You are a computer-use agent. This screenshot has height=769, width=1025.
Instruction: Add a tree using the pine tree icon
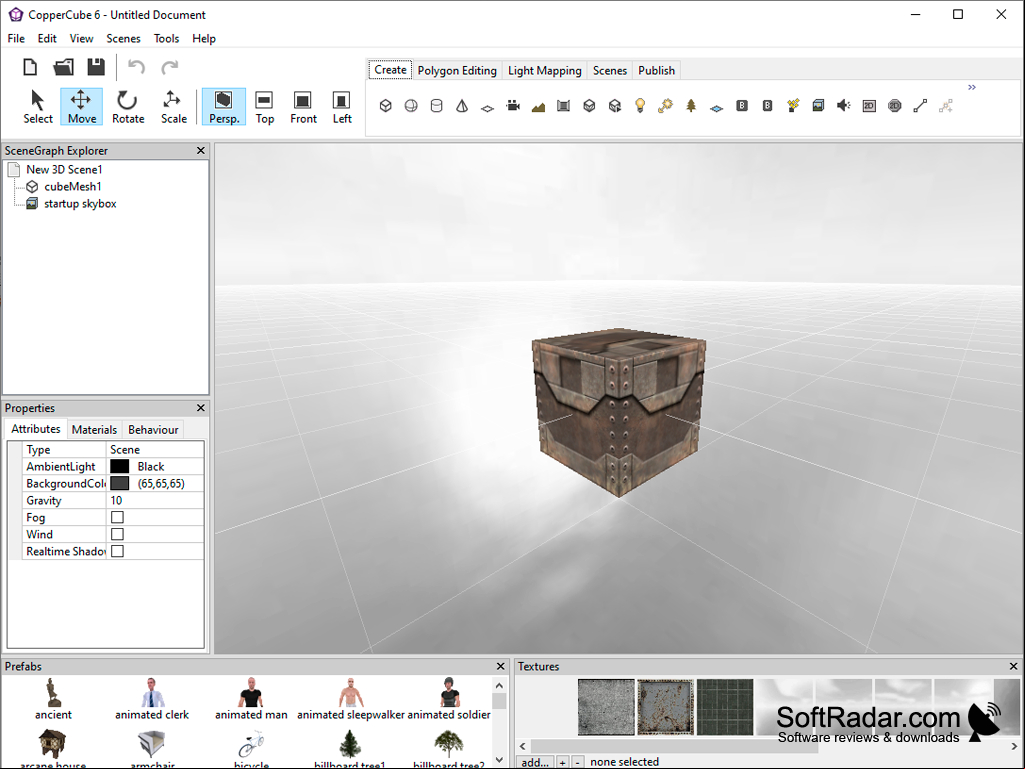pyautogui.click(x=691, y=105)
